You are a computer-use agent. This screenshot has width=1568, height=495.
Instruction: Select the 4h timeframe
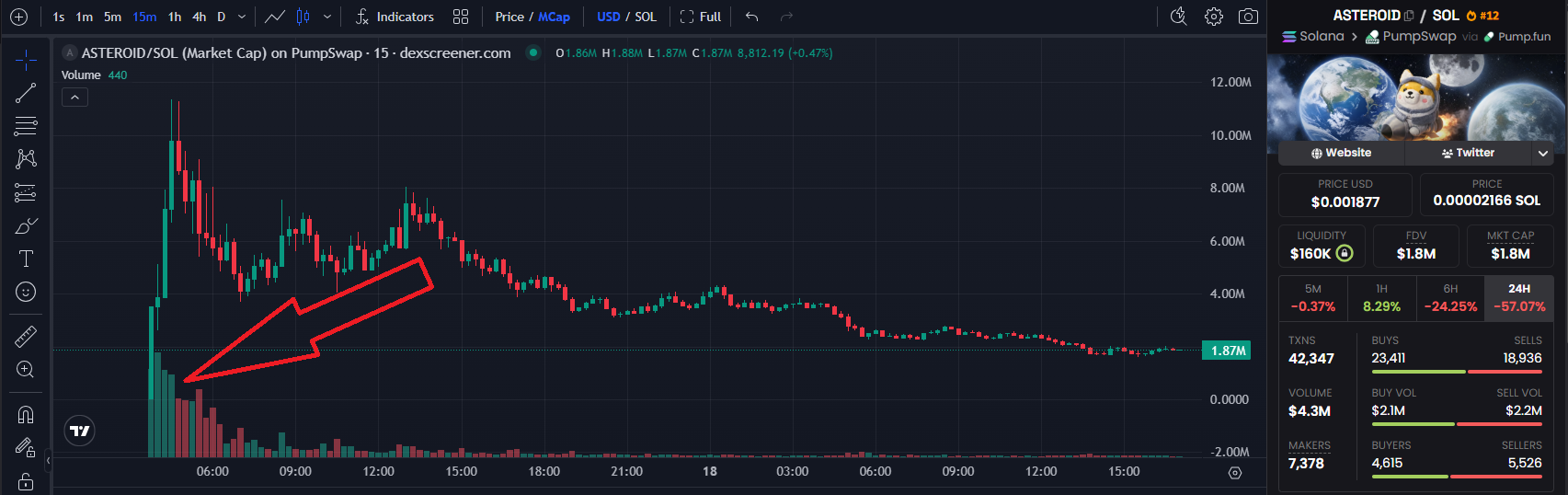199,17
